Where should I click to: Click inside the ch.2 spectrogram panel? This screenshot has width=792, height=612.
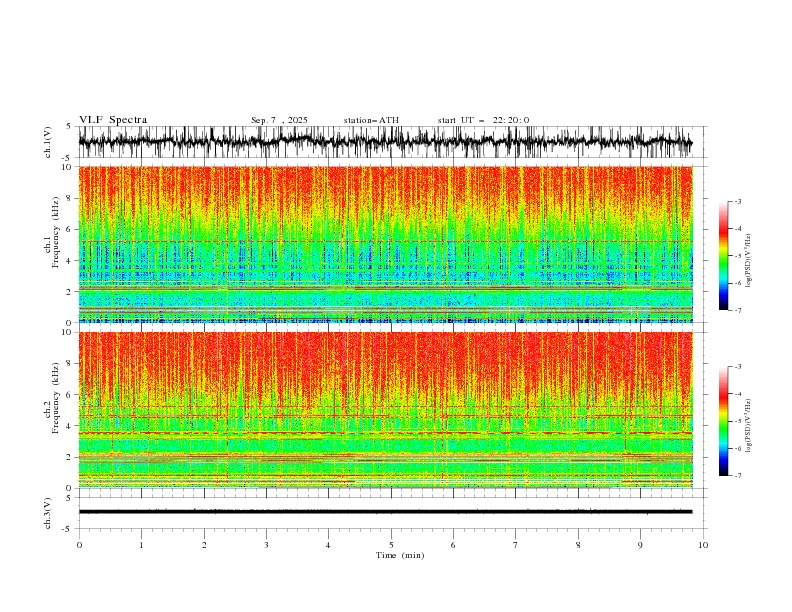coord(386,410)
